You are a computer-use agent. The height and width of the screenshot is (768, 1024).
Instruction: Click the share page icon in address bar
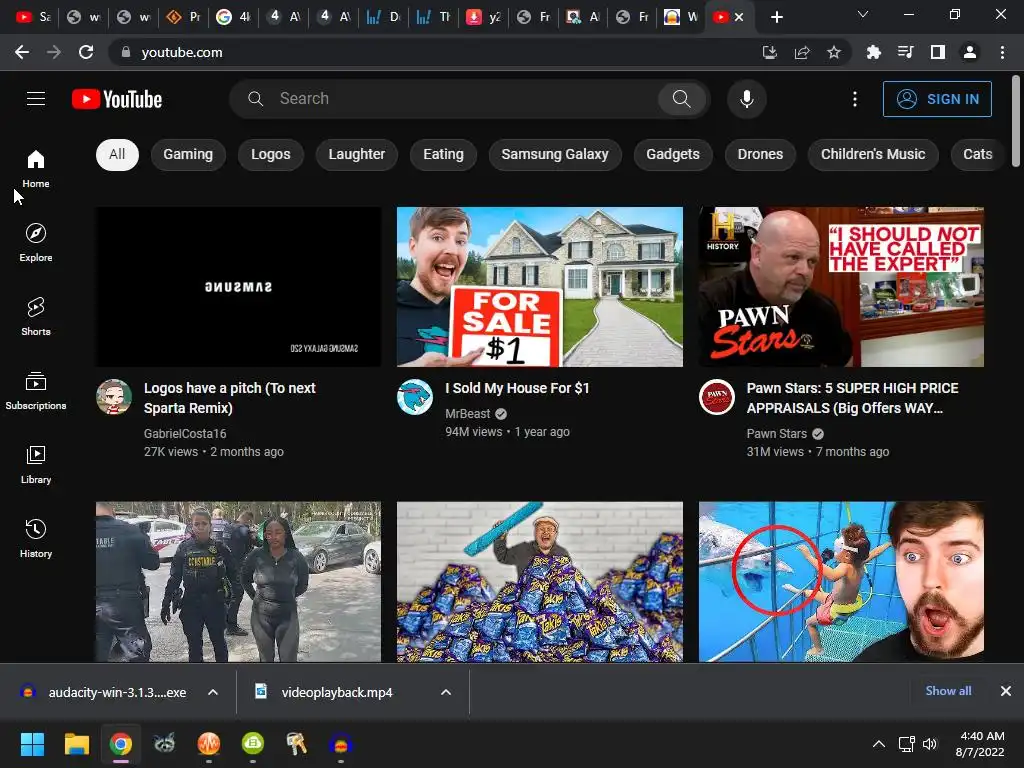[802, 52]
